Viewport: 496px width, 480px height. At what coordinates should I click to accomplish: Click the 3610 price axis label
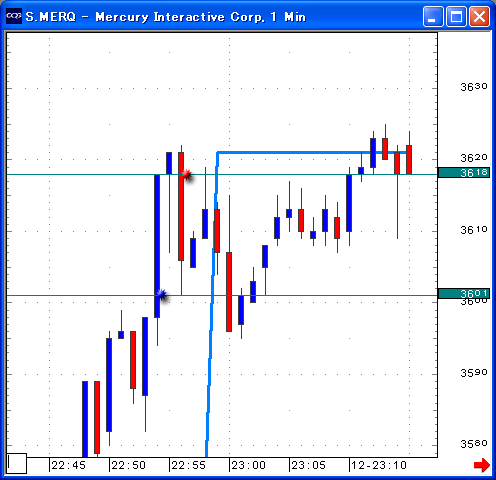pos(474,230)
